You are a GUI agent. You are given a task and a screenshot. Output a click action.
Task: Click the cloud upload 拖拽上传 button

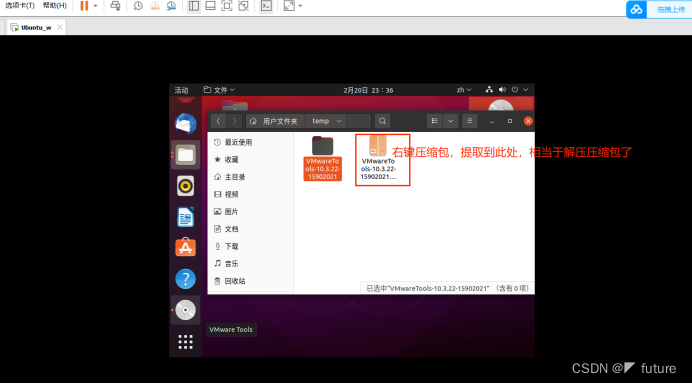[x=659, y=9]
